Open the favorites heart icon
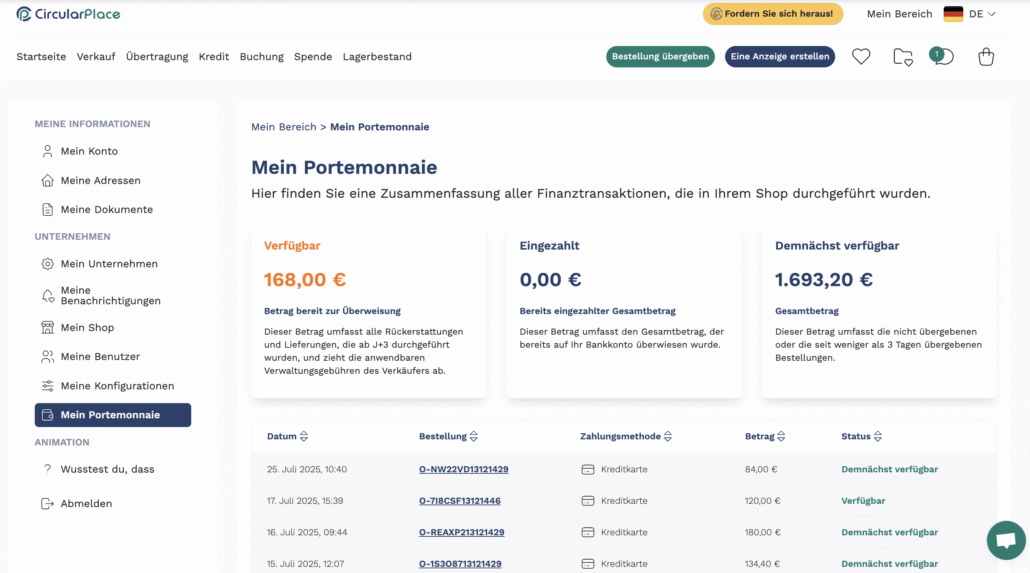Screen dimensions: 1030x573 [x=861, y=57]
